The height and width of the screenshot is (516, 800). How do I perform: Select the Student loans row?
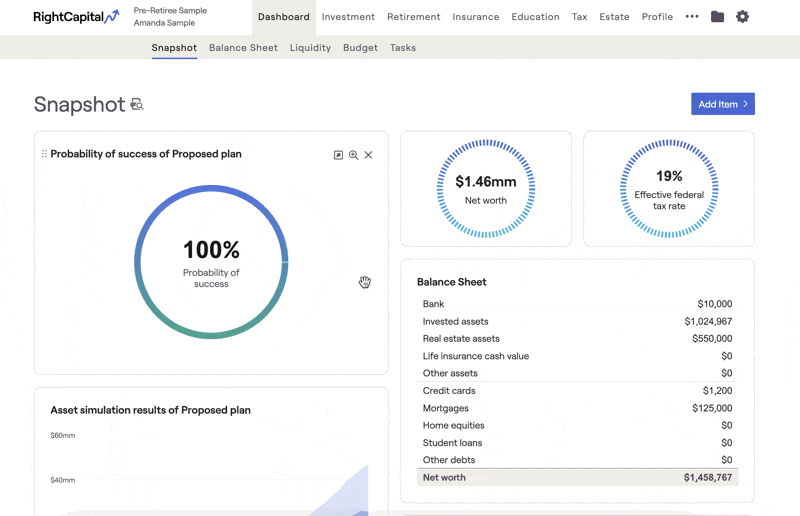578,443
